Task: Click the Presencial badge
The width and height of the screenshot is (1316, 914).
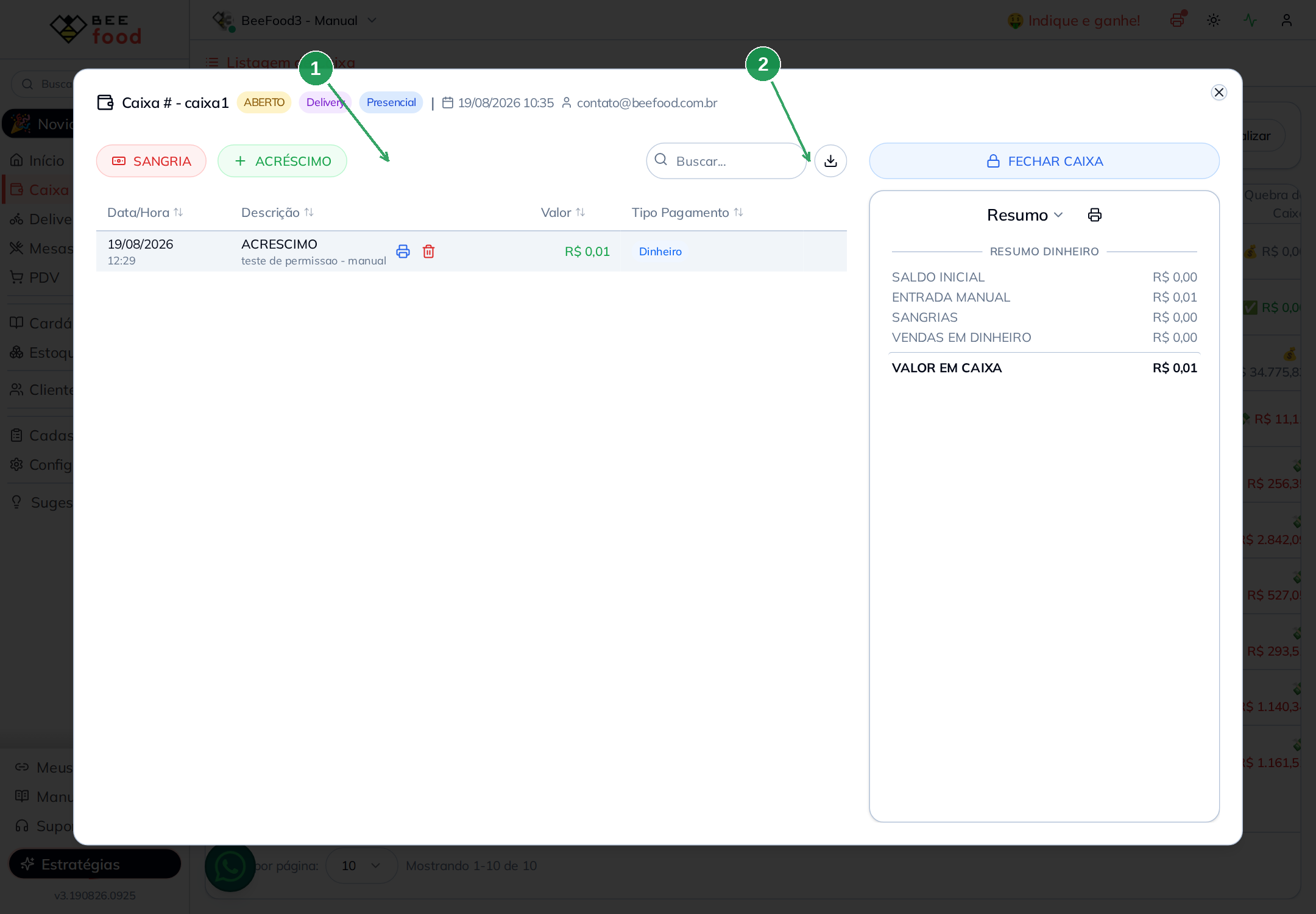Action: pyautogui.click(x=391, y=102)
